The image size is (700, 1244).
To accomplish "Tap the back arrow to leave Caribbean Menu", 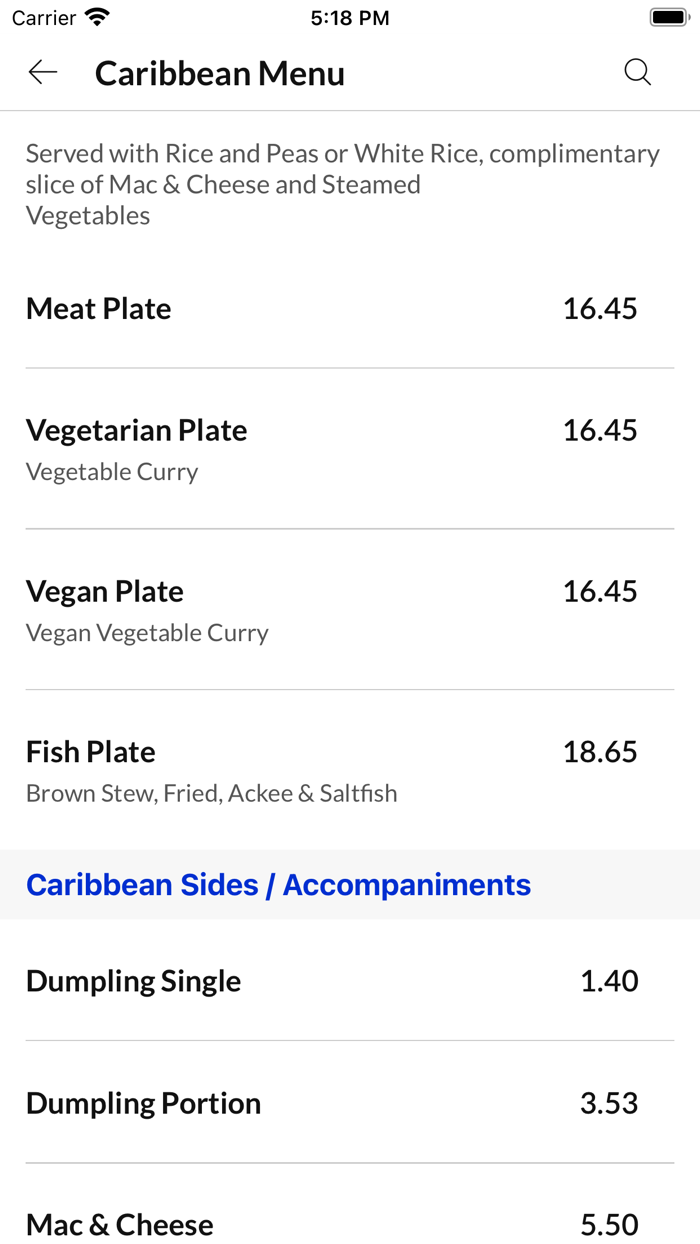I will pos(42,72).
